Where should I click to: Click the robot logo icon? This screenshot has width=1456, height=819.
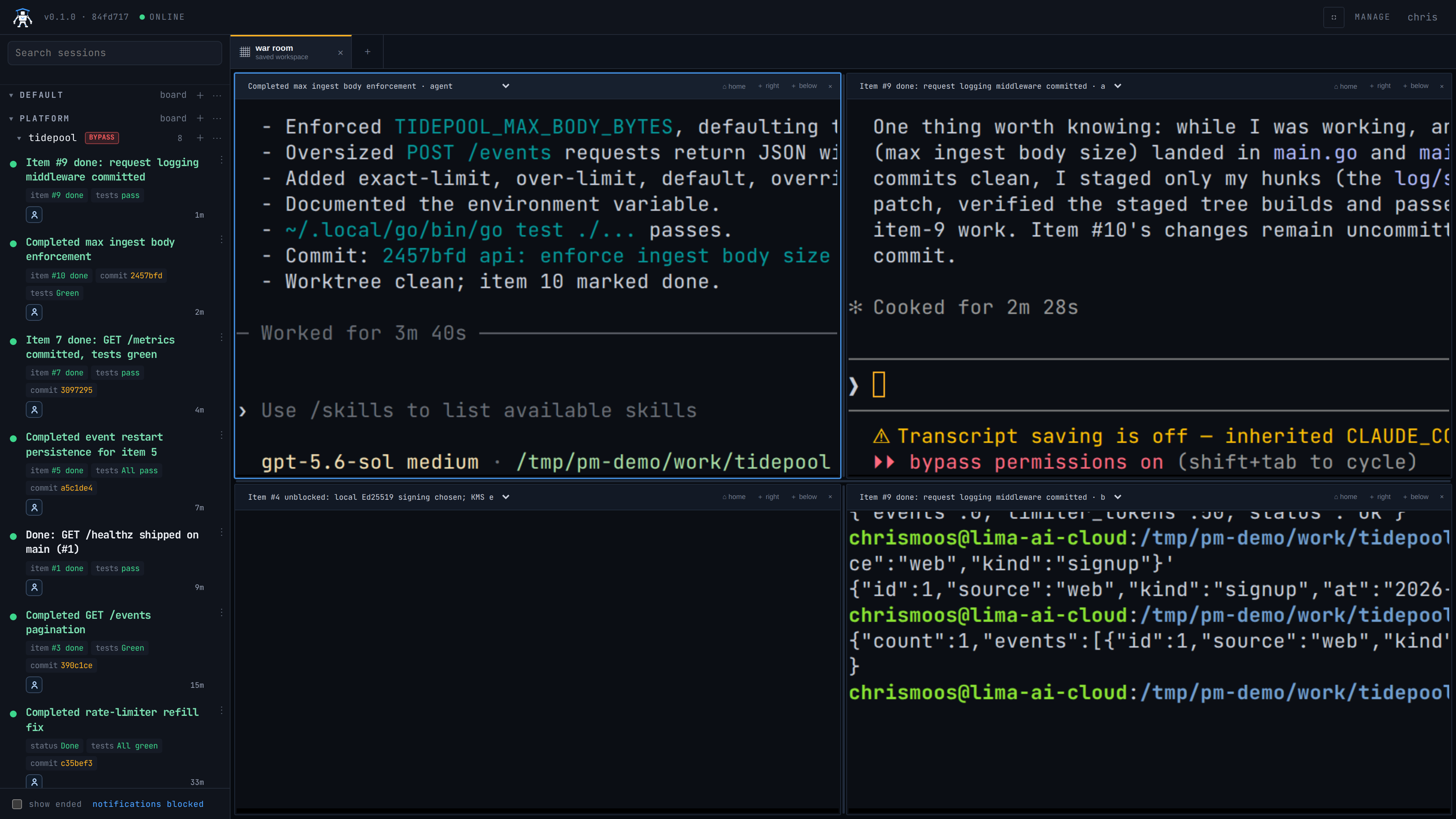tap(23, 17)
